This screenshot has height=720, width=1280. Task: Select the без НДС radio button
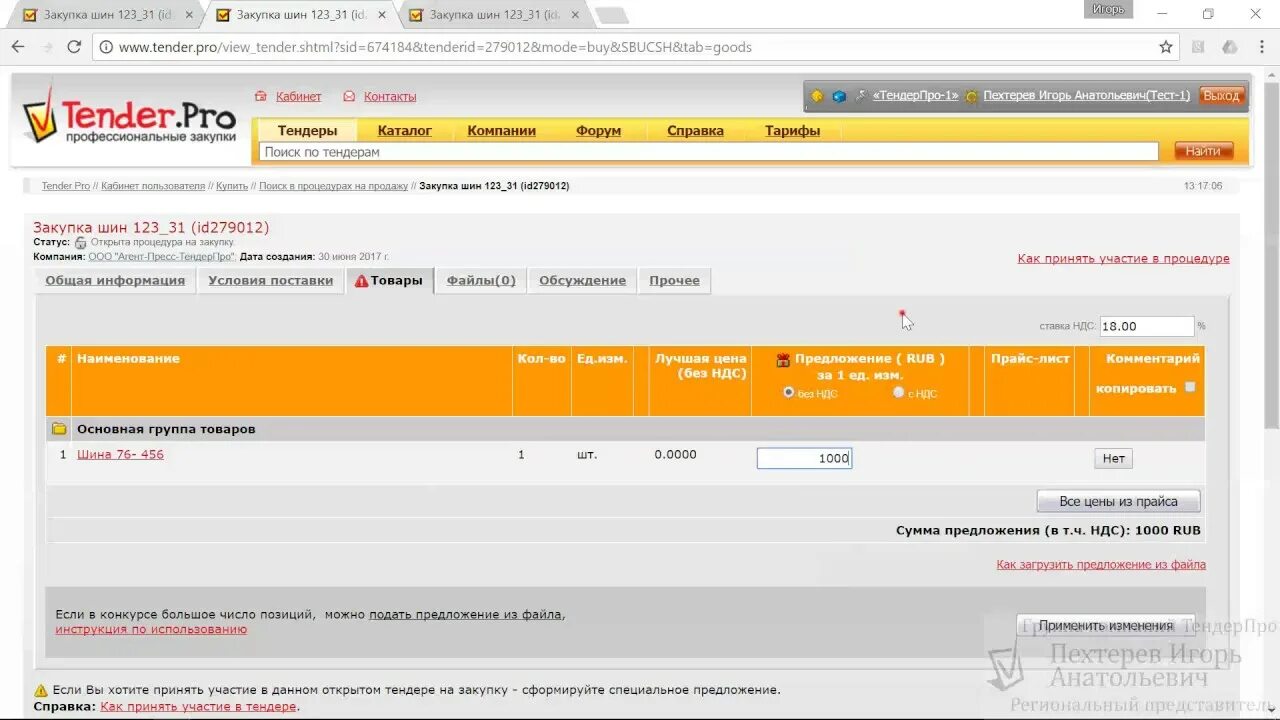pos(789,393)
